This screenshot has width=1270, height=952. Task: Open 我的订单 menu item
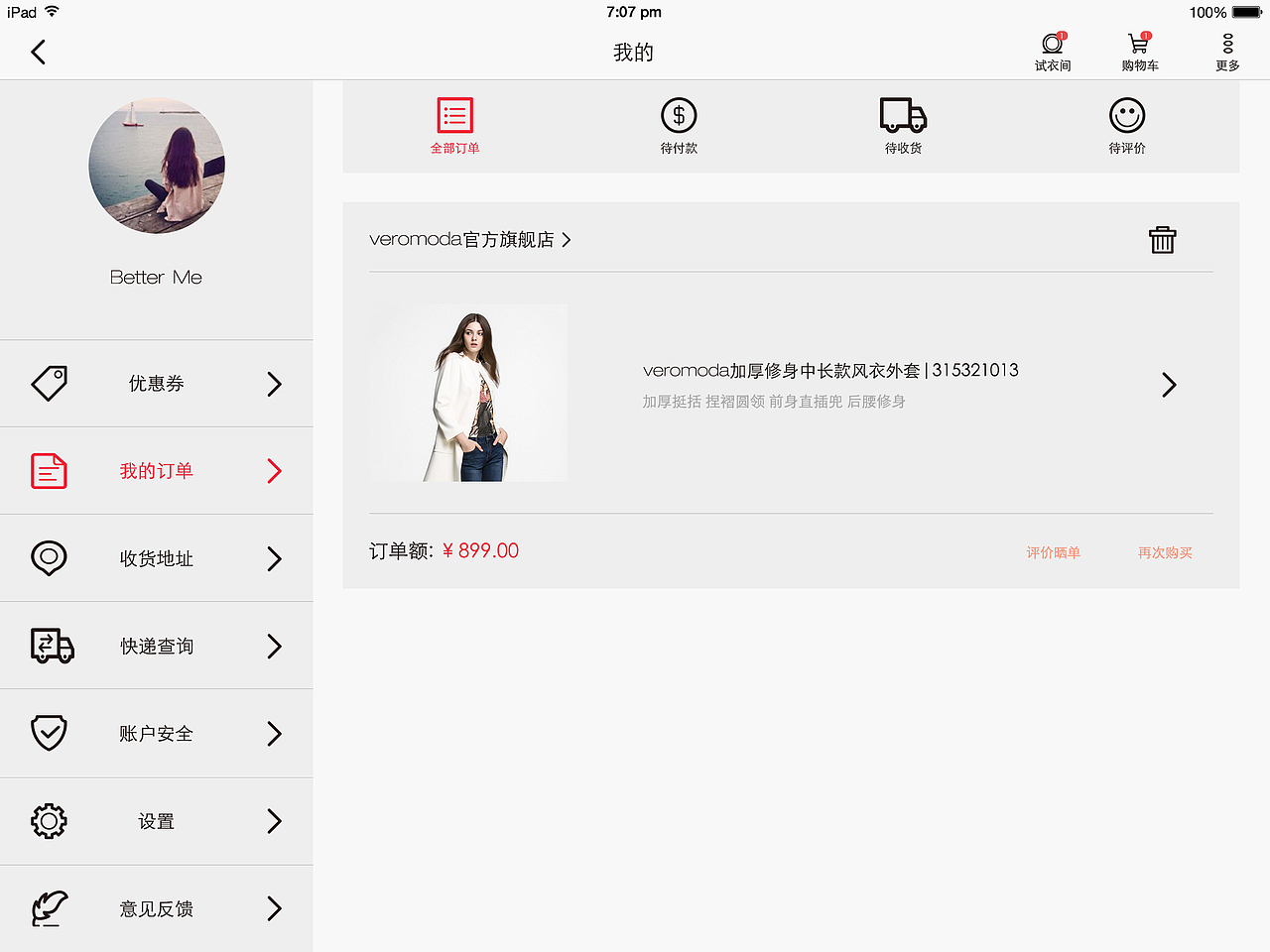157,471
